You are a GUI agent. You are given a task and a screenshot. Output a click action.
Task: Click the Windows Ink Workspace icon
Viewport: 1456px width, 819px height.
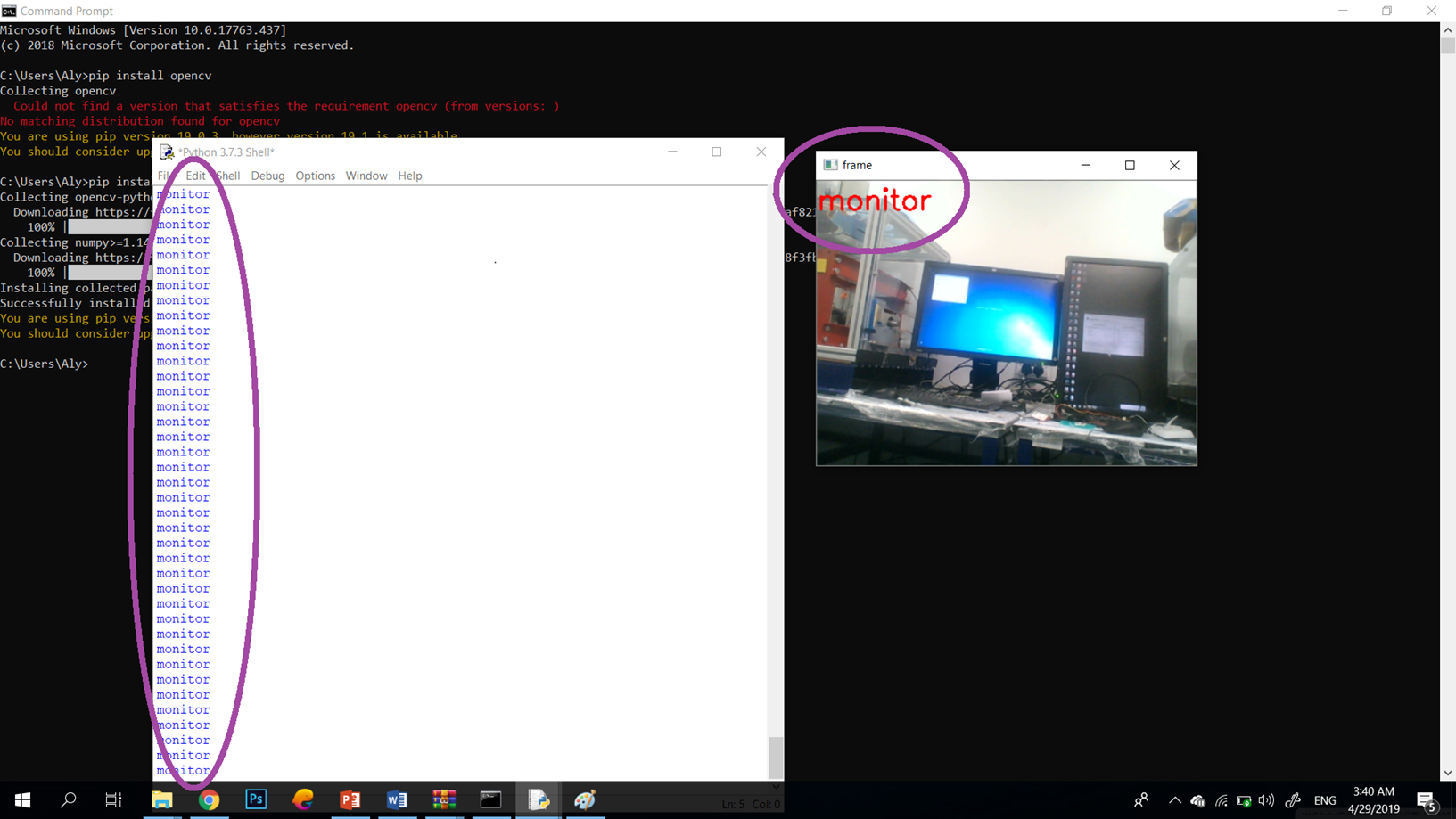point(1293,800)
